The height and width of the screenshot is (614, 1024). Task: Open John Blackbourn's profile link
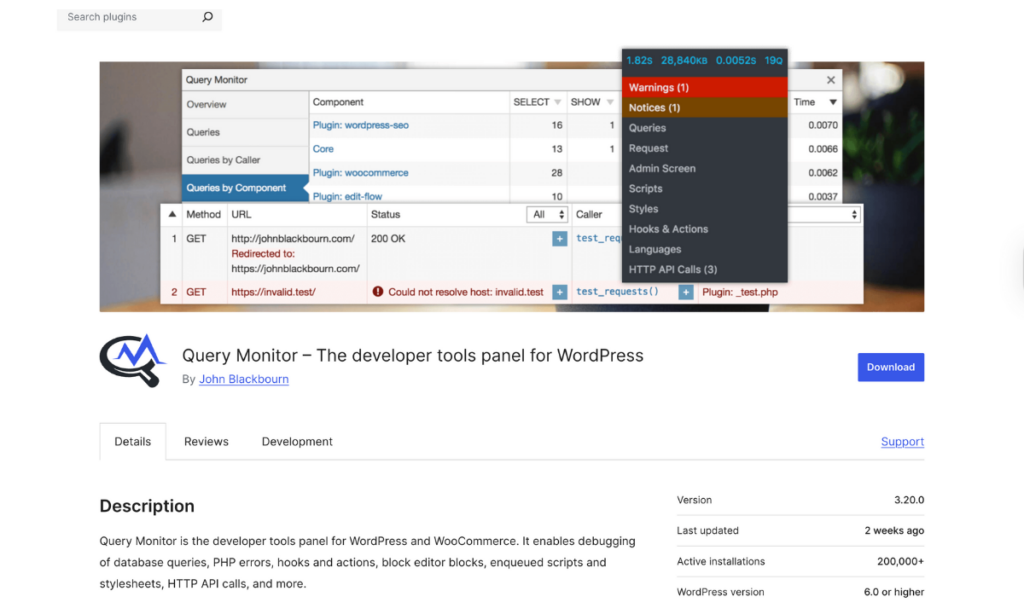coord(243,379)
